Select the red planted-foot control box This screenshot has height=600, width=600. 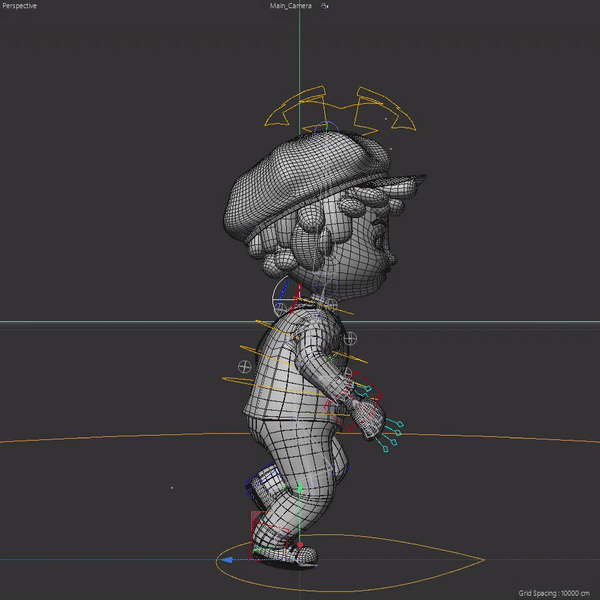coord(269,536)
